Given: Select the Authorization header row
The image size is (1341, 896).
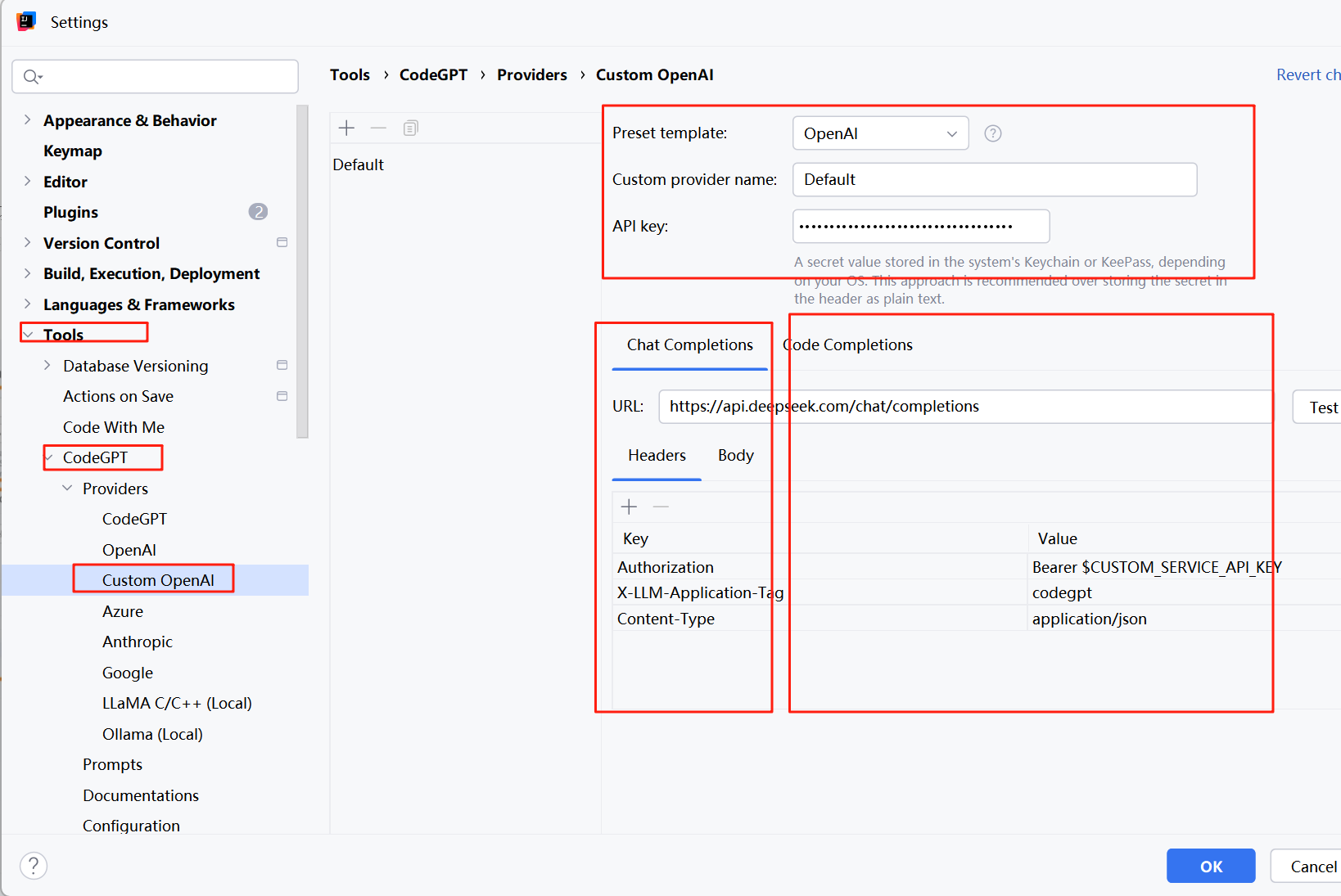Looking at the screenshot, I should (977, 567).
